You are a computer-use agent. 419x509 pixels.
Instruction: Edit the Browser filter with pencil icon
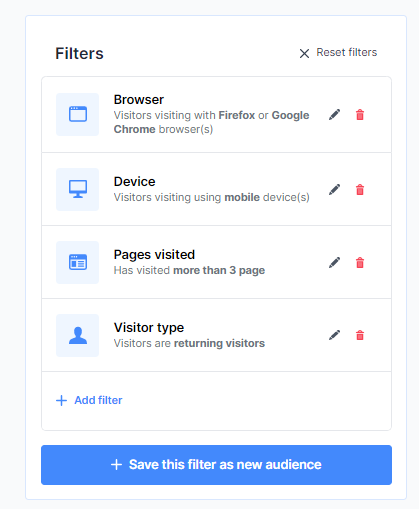pos(334,115)
